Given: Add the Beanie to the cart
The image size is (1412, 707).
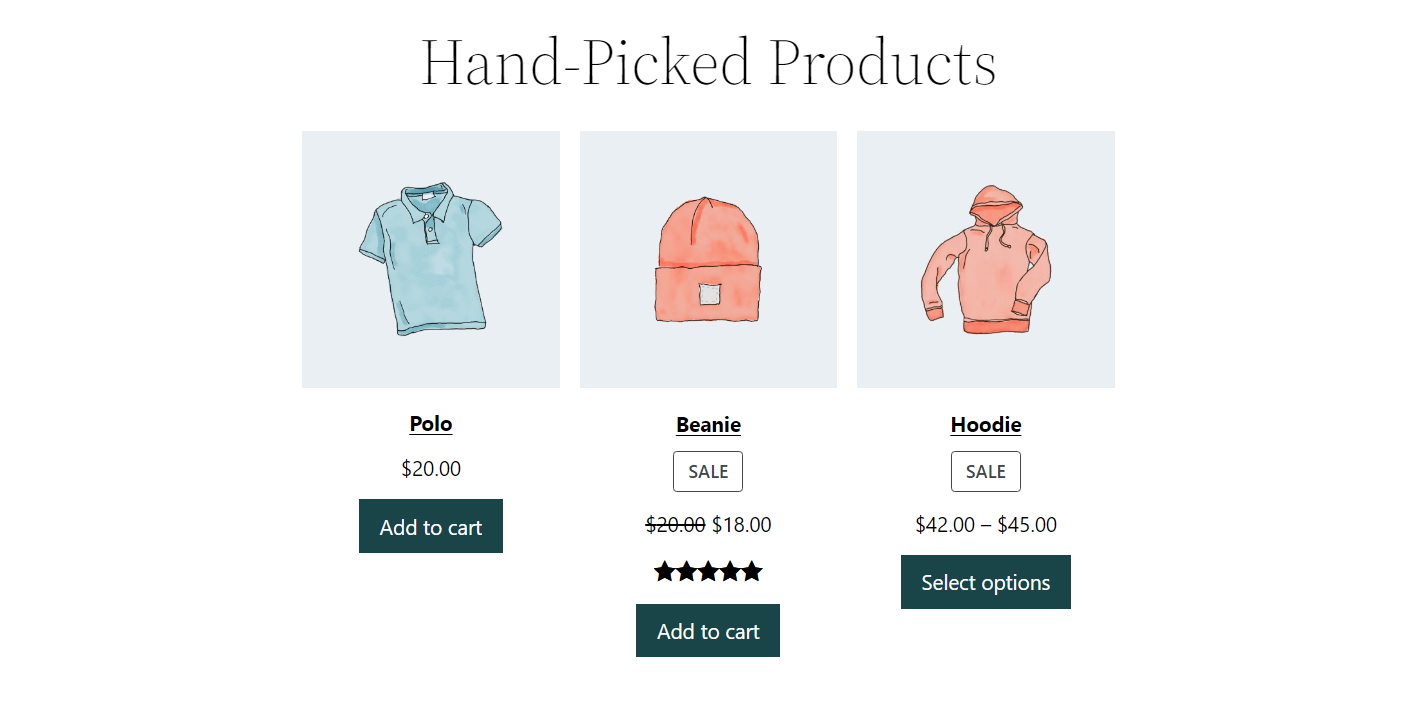Looking at the screenshot, I should [707, 630].
